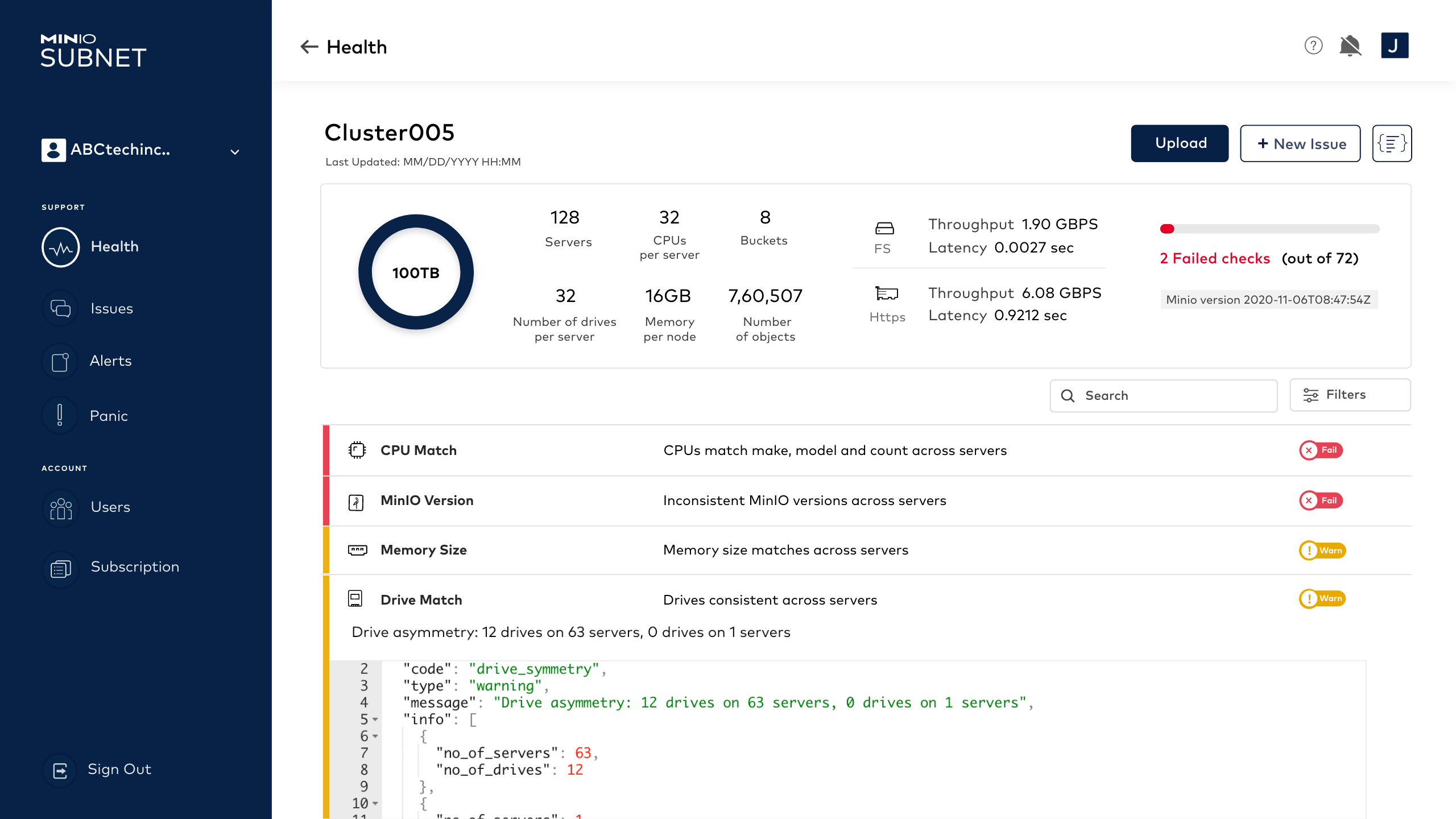The image size is (1456, 819).
Task: Click the back arrow next to Health
Action: (309, 47)
